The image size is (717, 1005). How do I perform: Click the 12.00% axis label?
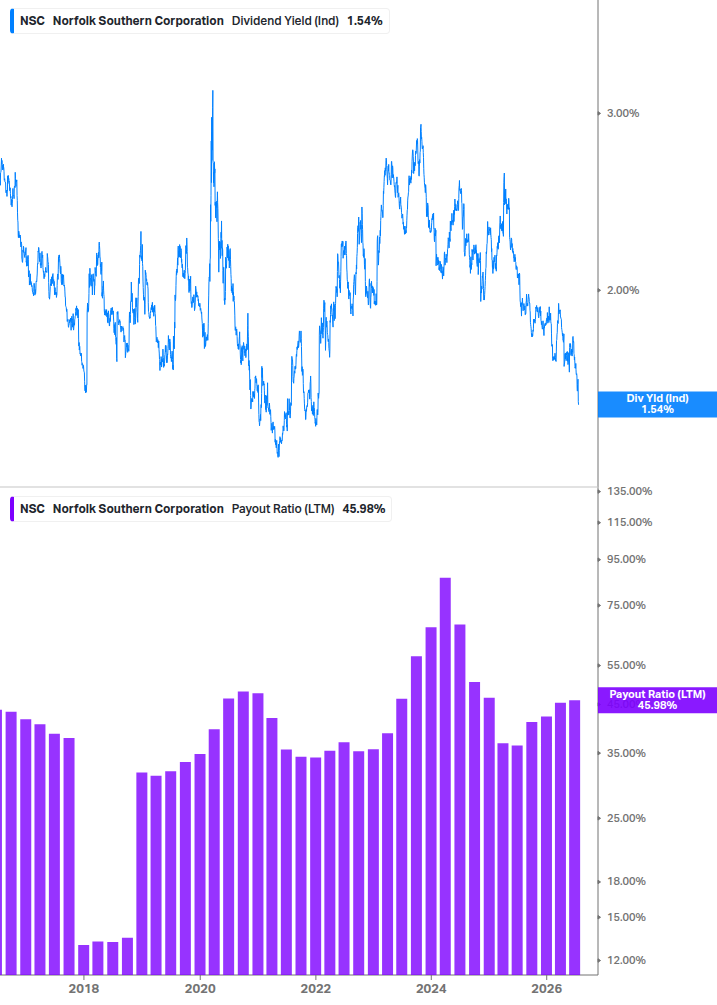626,961
